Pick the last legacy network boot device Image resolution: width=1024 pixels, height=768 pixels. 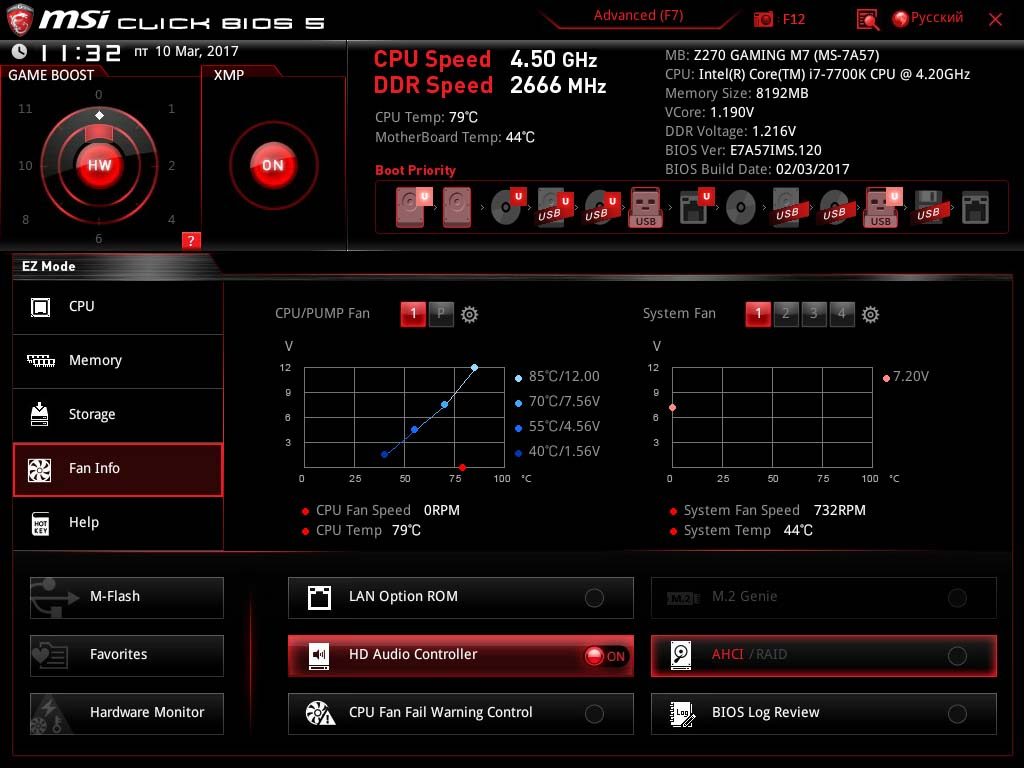coord(975,208)
